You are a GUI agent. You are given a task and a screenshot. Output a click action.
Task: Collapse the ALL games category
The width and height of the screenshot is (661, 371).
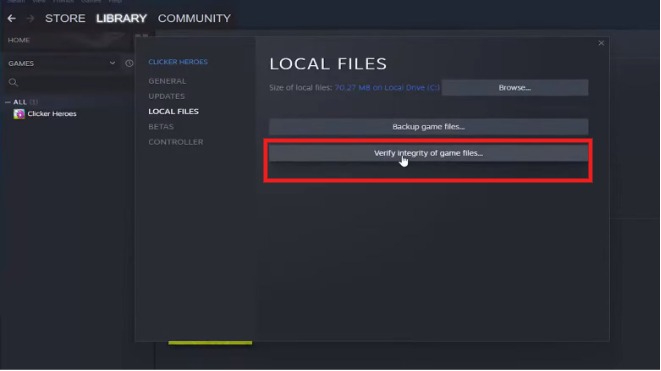8,102
